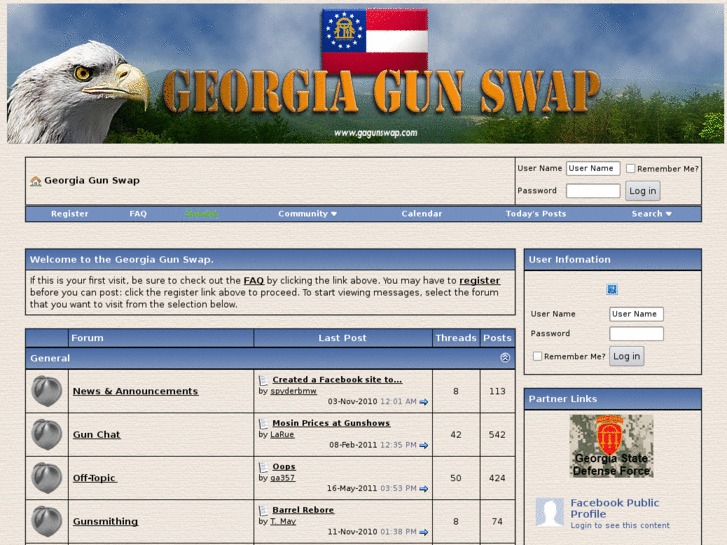Image resolution: width=727 pixels, height=545 pixels.
Task: Click the News & Announcements forum peach icon
Action: [x=47, y=391]
